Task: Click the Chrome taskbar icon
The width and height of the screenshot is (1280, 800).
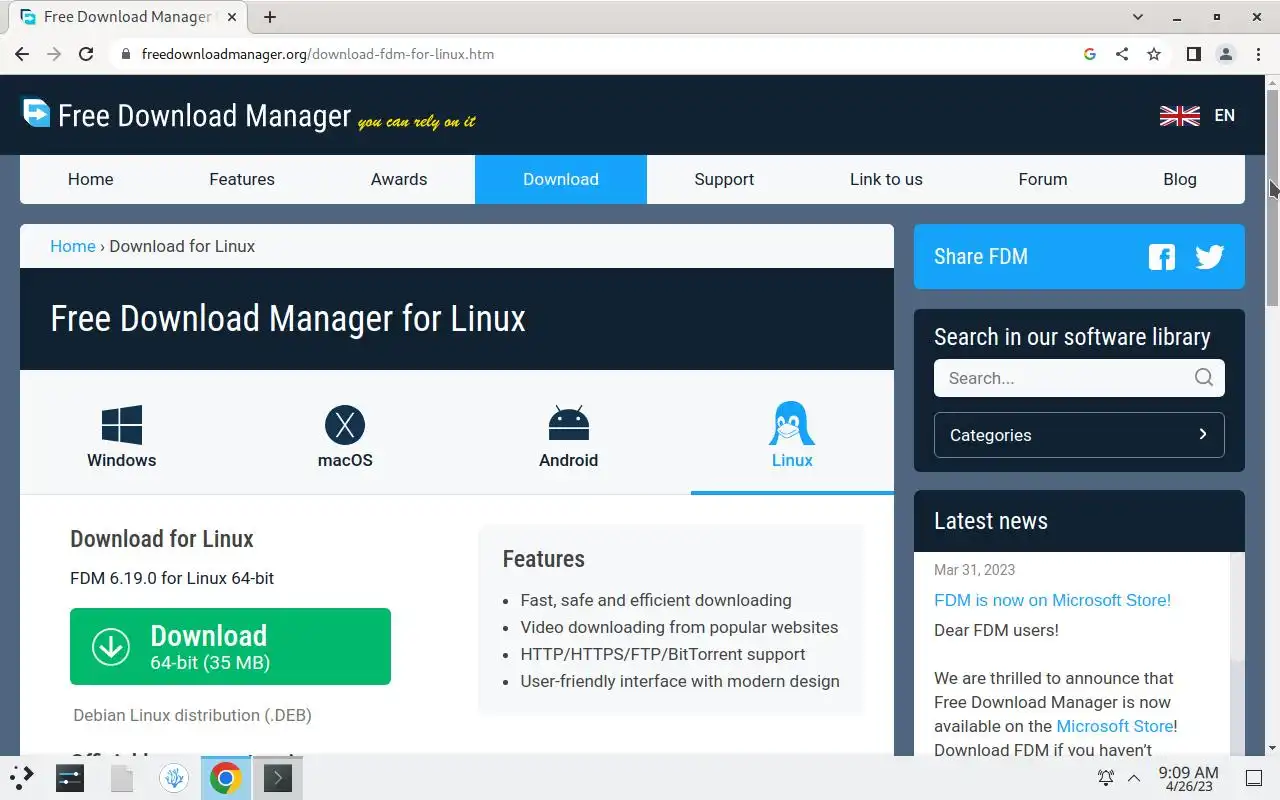Action: pos(226,777)
